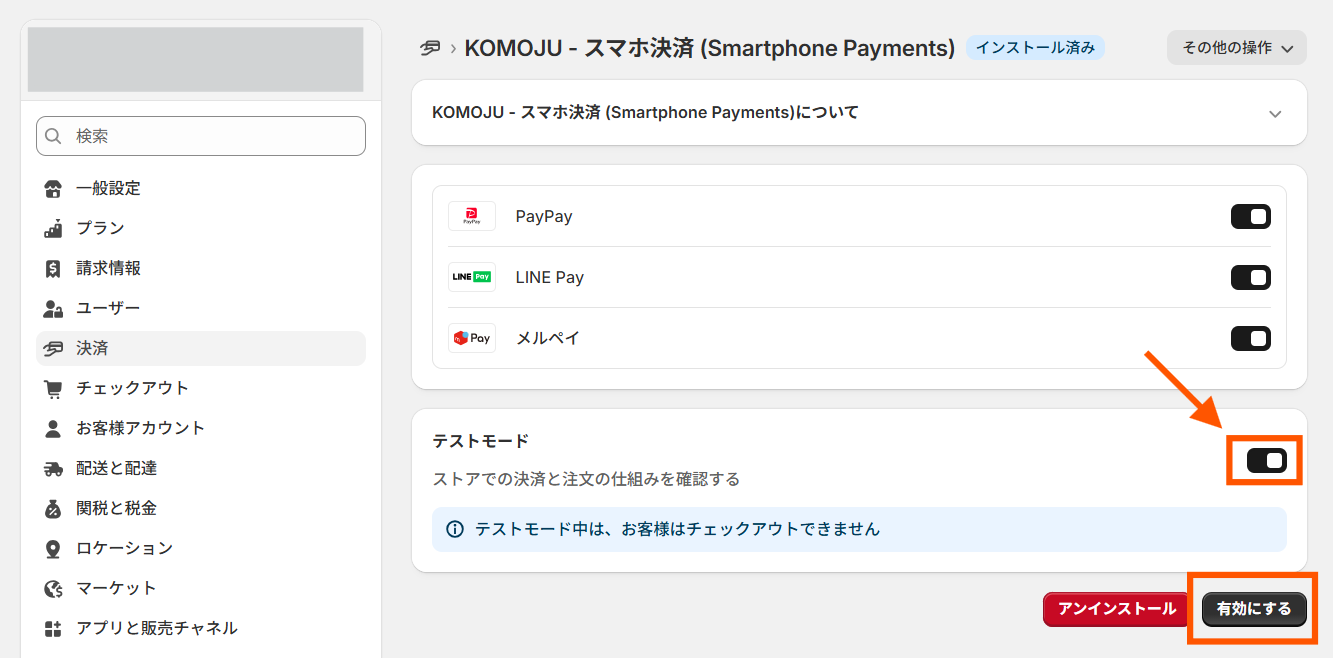This screenshot has width=1333, height=658.
Task: Open ユーザー in the settings menu
Action: tap(201, 309)
